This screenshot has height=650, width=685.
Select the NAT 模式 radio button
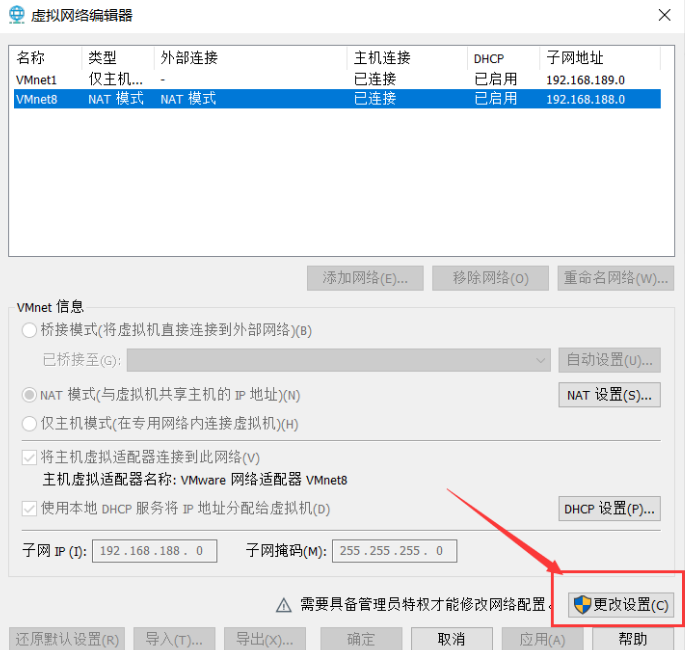point(29,395)
